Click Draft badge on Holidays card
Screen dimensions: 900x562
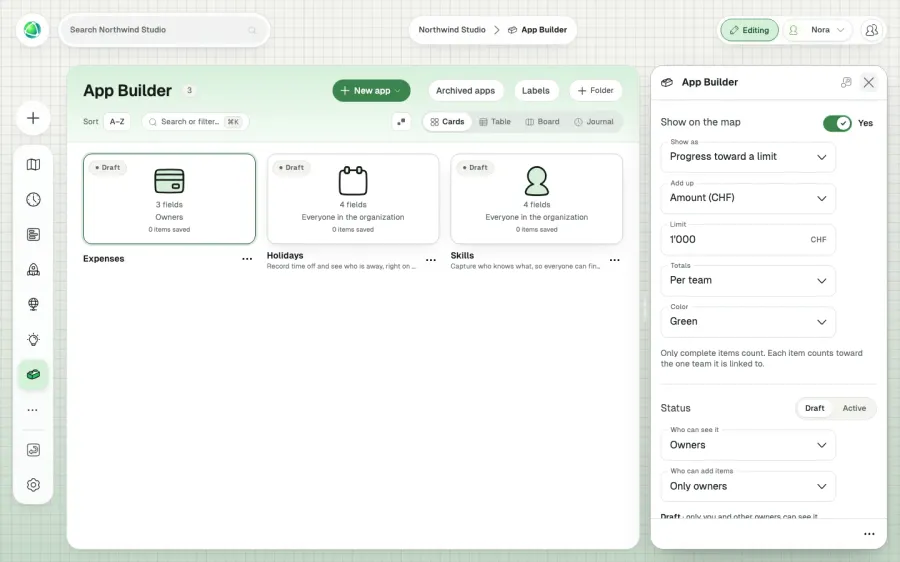291,168
